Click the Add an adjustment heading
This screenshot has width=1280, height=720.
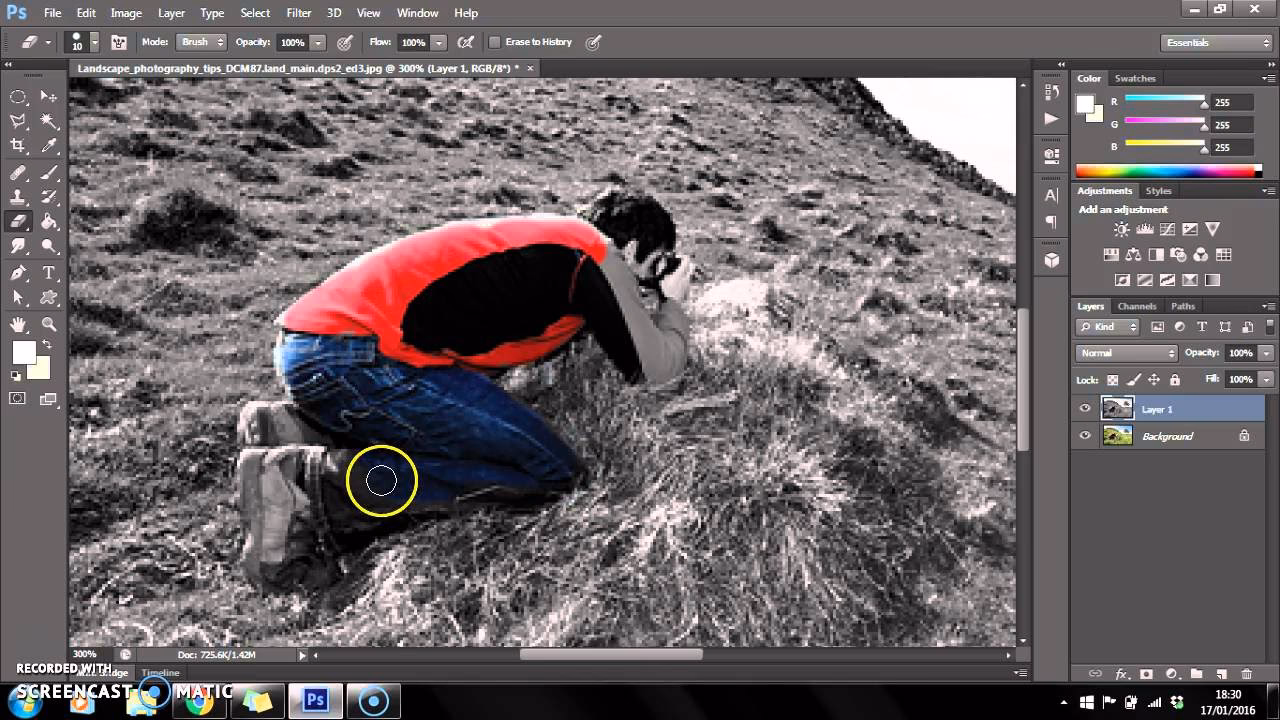pos(1124,209)
